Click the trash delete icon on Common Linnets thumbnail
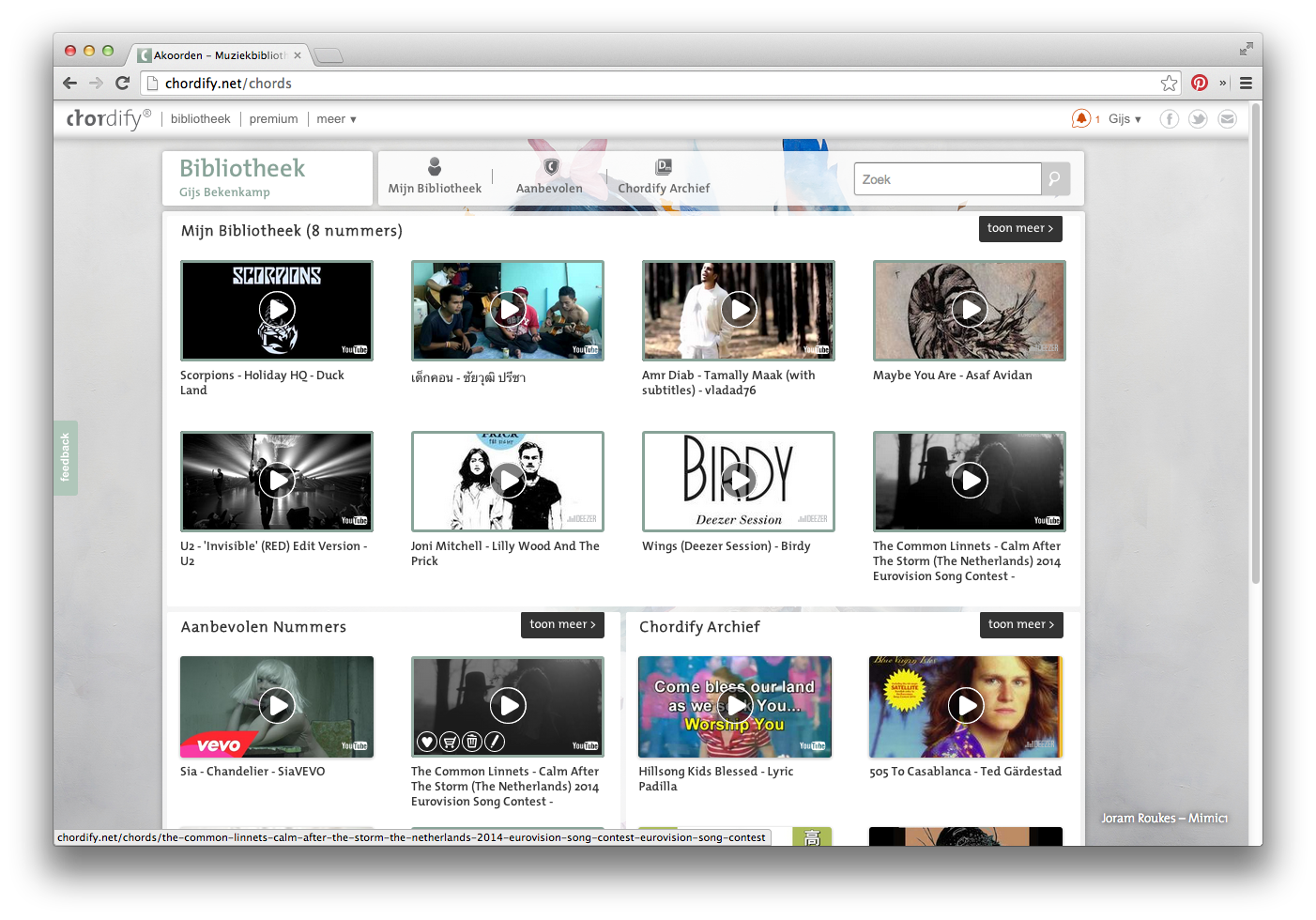 pos(472,742)
